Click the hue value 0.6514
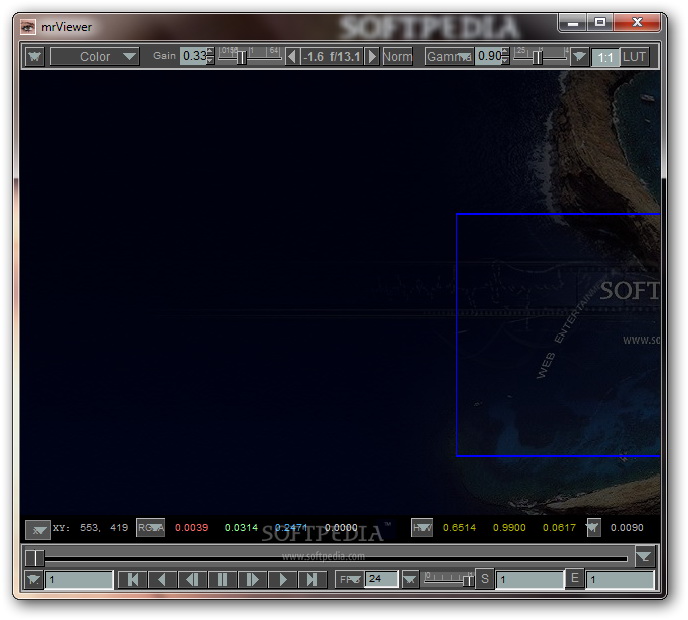The image size is (688, 620). click(x=459, y=527)
